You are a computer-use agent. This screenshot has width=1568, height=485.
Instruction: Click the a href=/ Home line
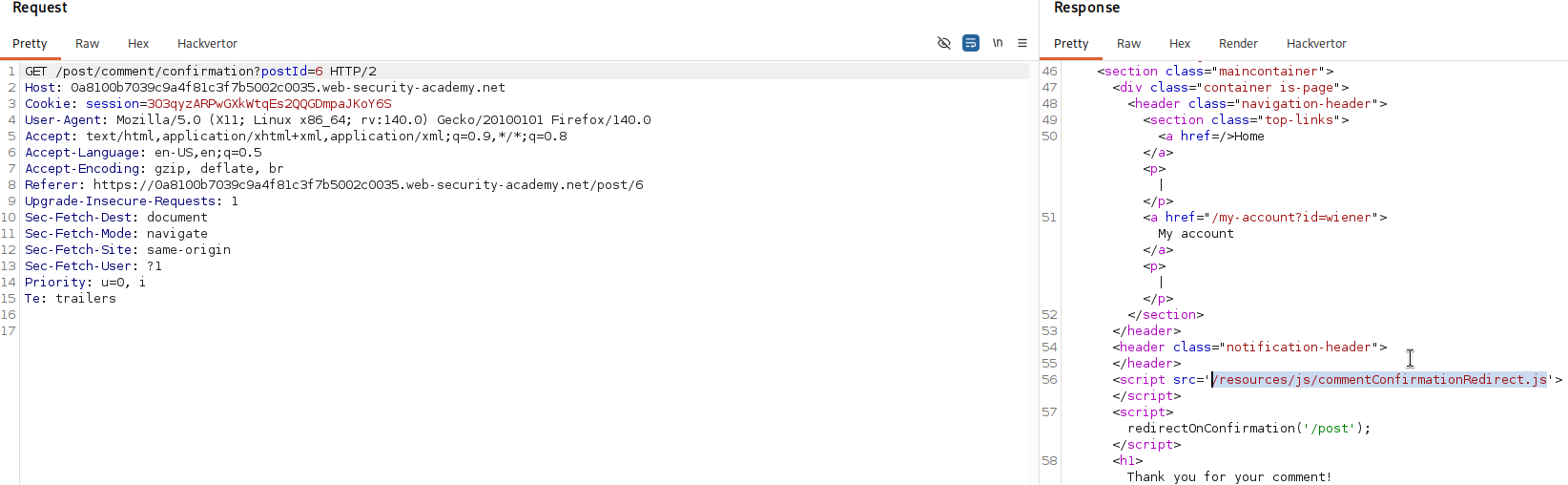(x=1211, y=137)
